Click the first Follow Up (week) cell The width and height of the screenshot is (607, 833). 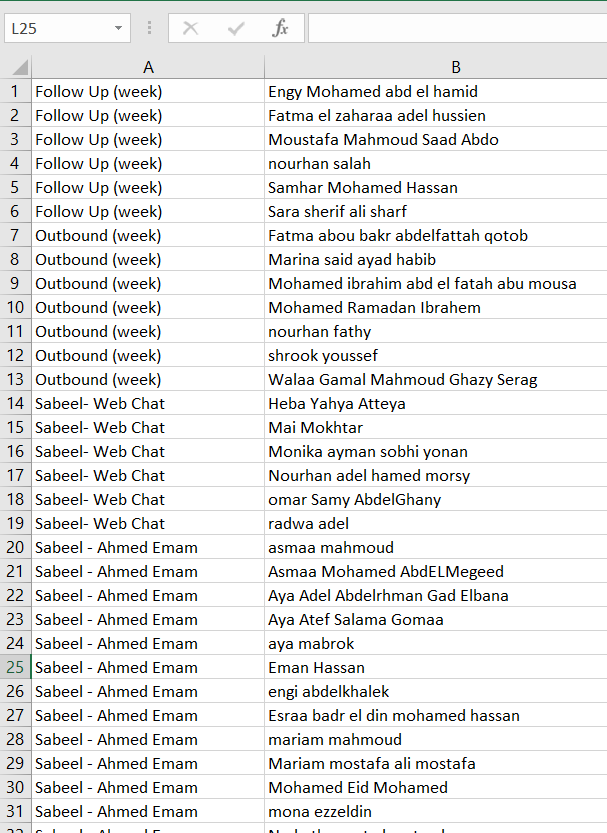click(x=99, y=91)
